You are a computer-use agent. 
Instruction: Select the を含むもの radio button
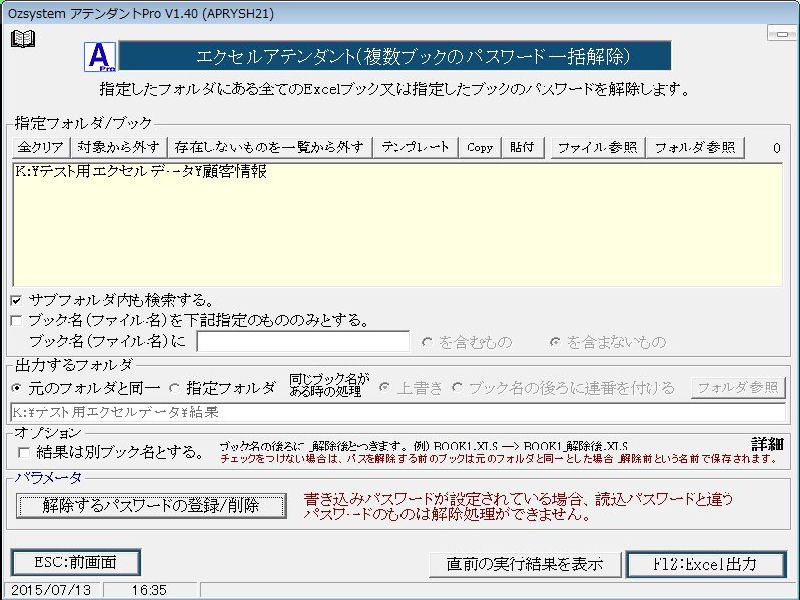(427, 342)
